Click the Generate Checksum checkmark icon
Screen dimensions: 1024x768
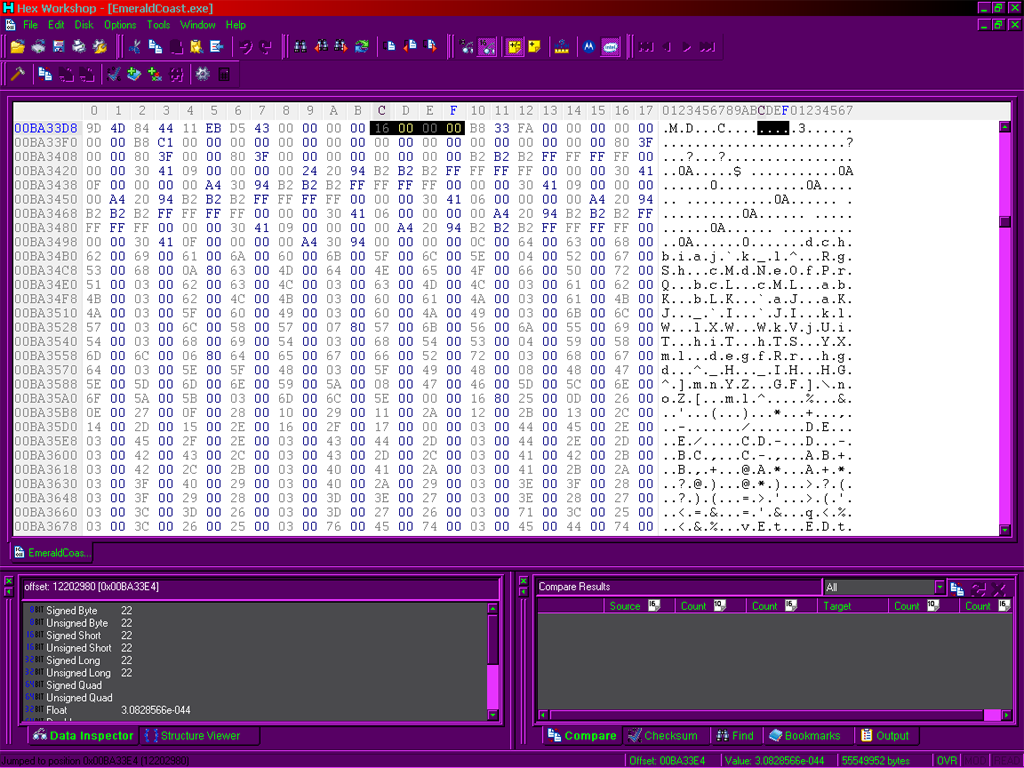tap(114, 74)
